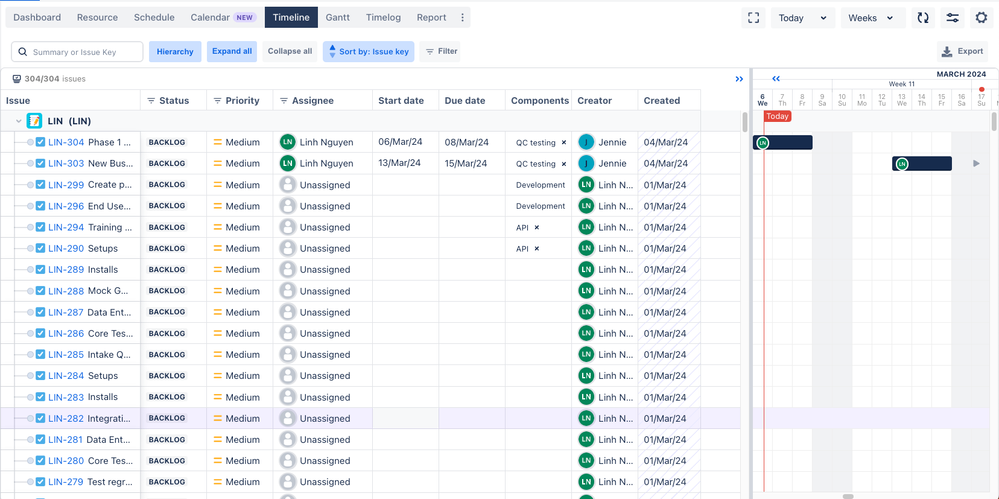Open the Timelog tab
Screen dimensions: 999x499
[384, 18]
